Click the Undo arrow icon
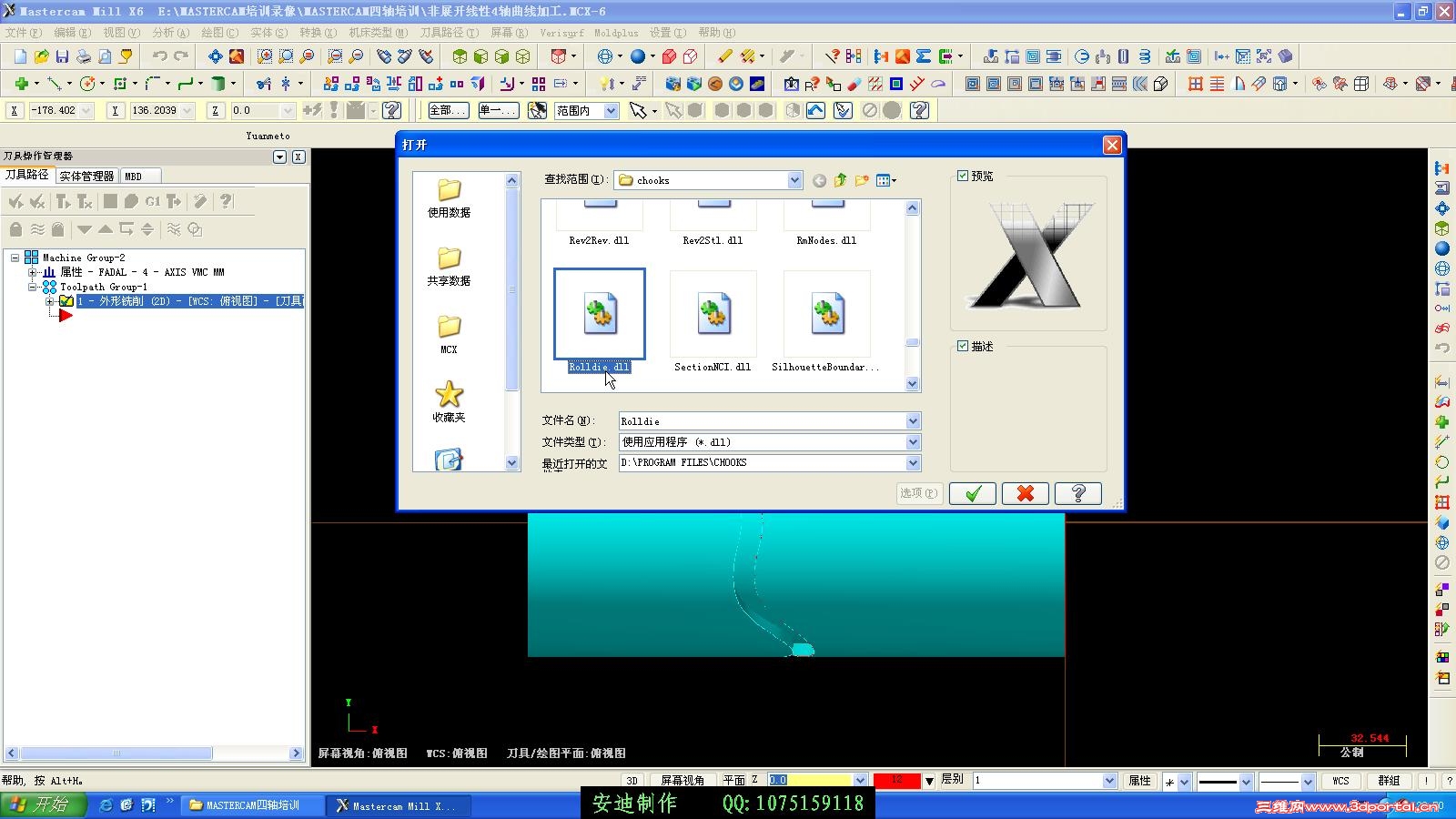The image size is (1456, 819). coord(159,56)
